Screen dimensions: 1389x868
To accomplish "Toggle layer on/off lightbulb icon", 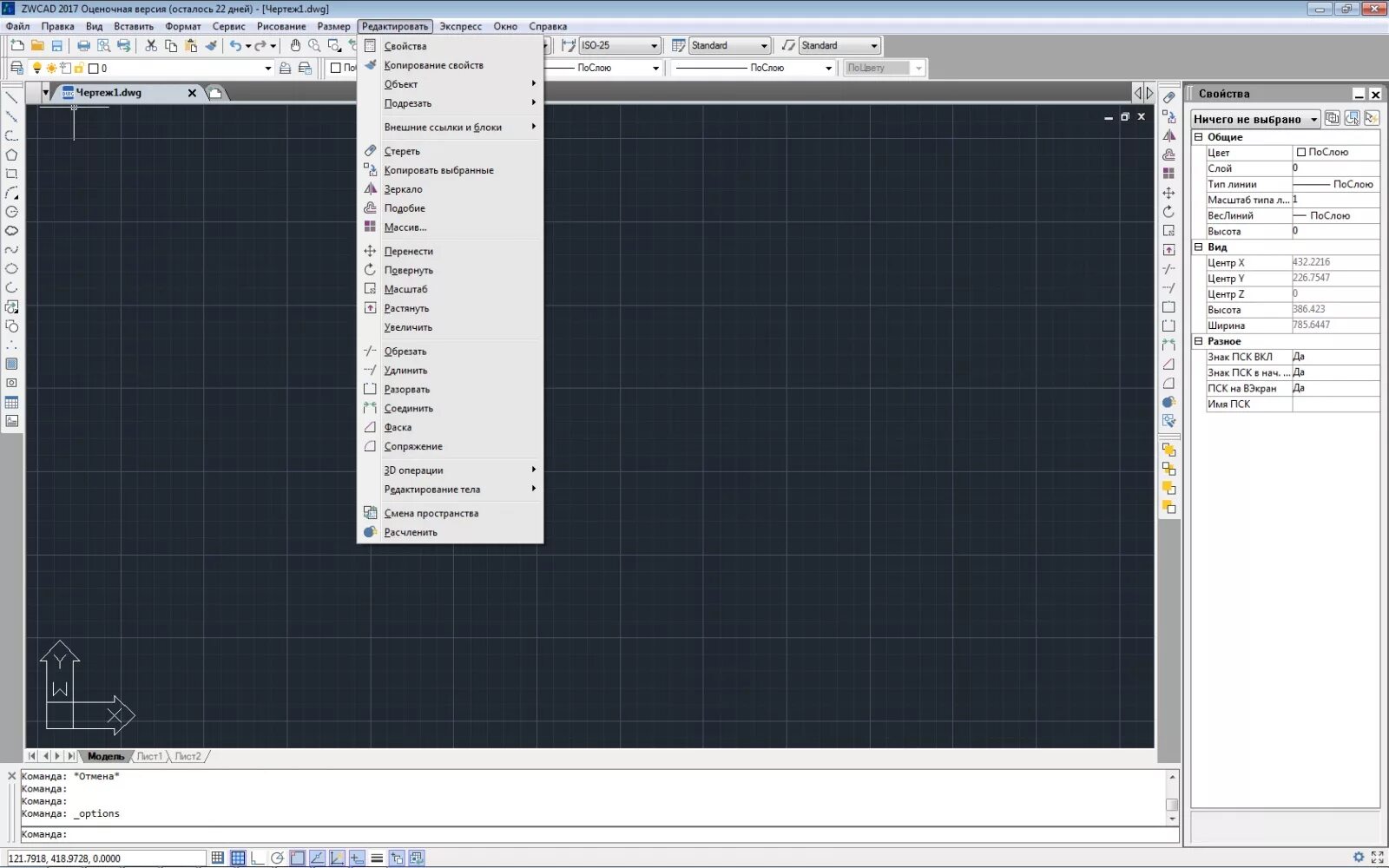I will (36, 68).
